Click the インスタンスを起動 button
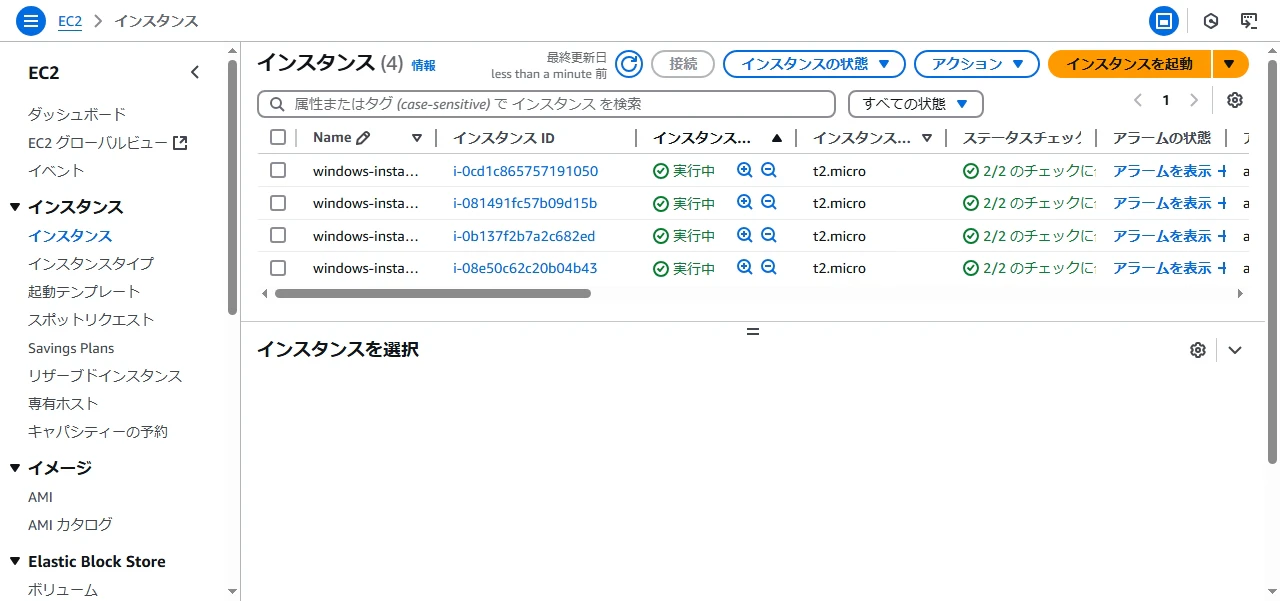 coord(1130,64)
